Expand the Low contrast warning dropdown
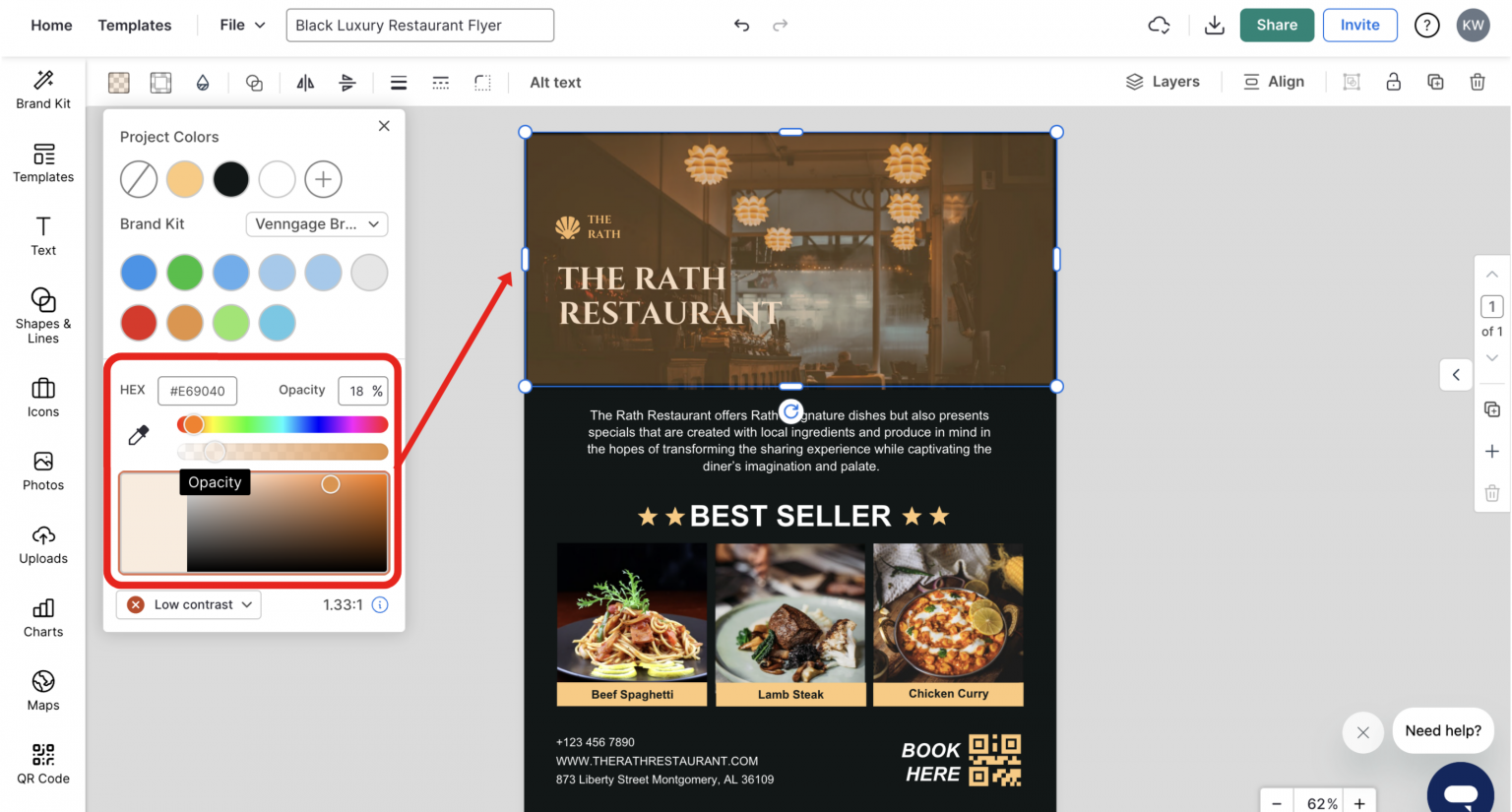The height and width of the screenshot is (812, 1512). click(x=188, y=604)
